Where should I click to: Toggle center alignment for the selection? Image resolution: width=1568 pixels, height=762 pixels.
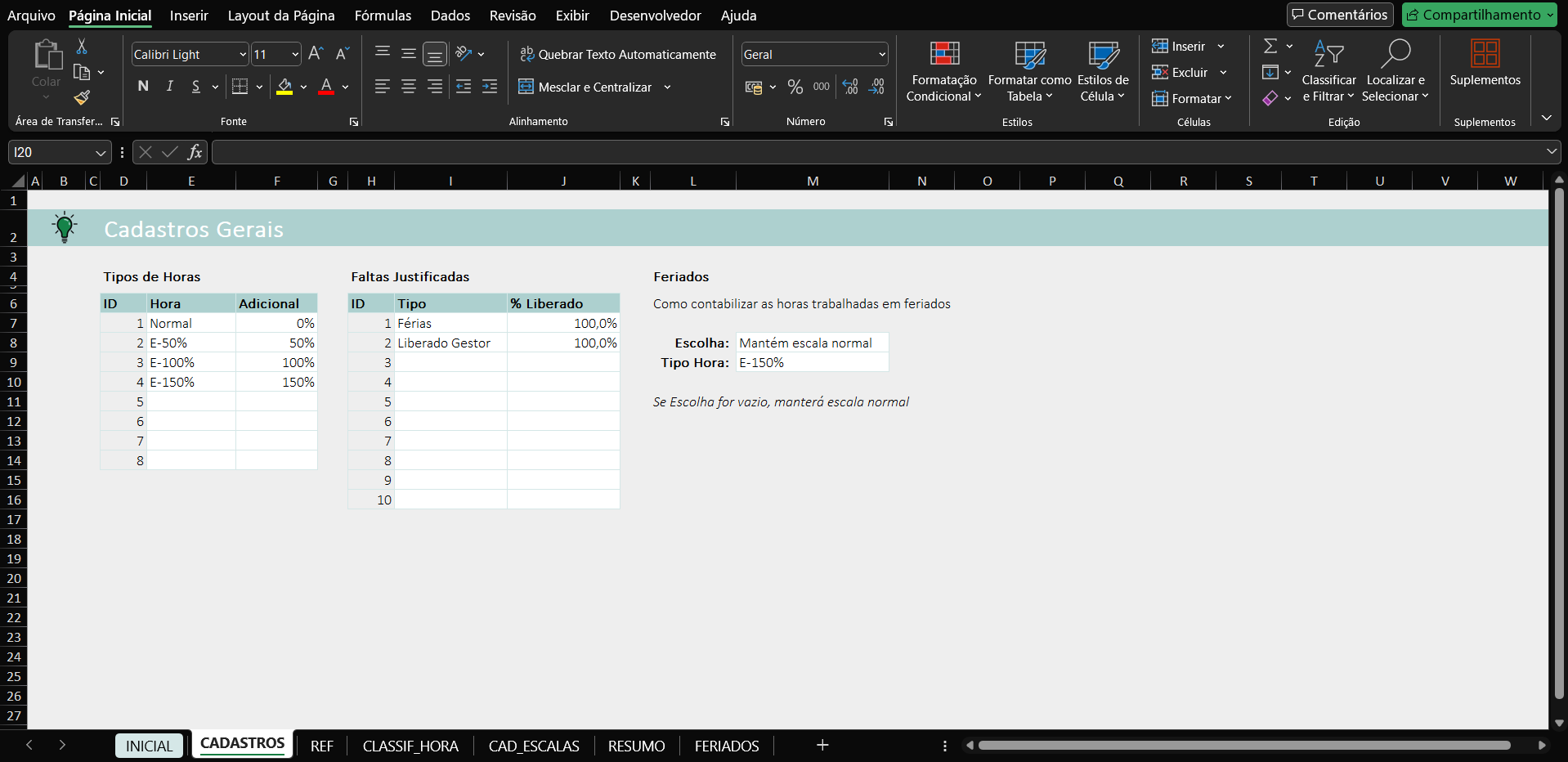[408, 86]
